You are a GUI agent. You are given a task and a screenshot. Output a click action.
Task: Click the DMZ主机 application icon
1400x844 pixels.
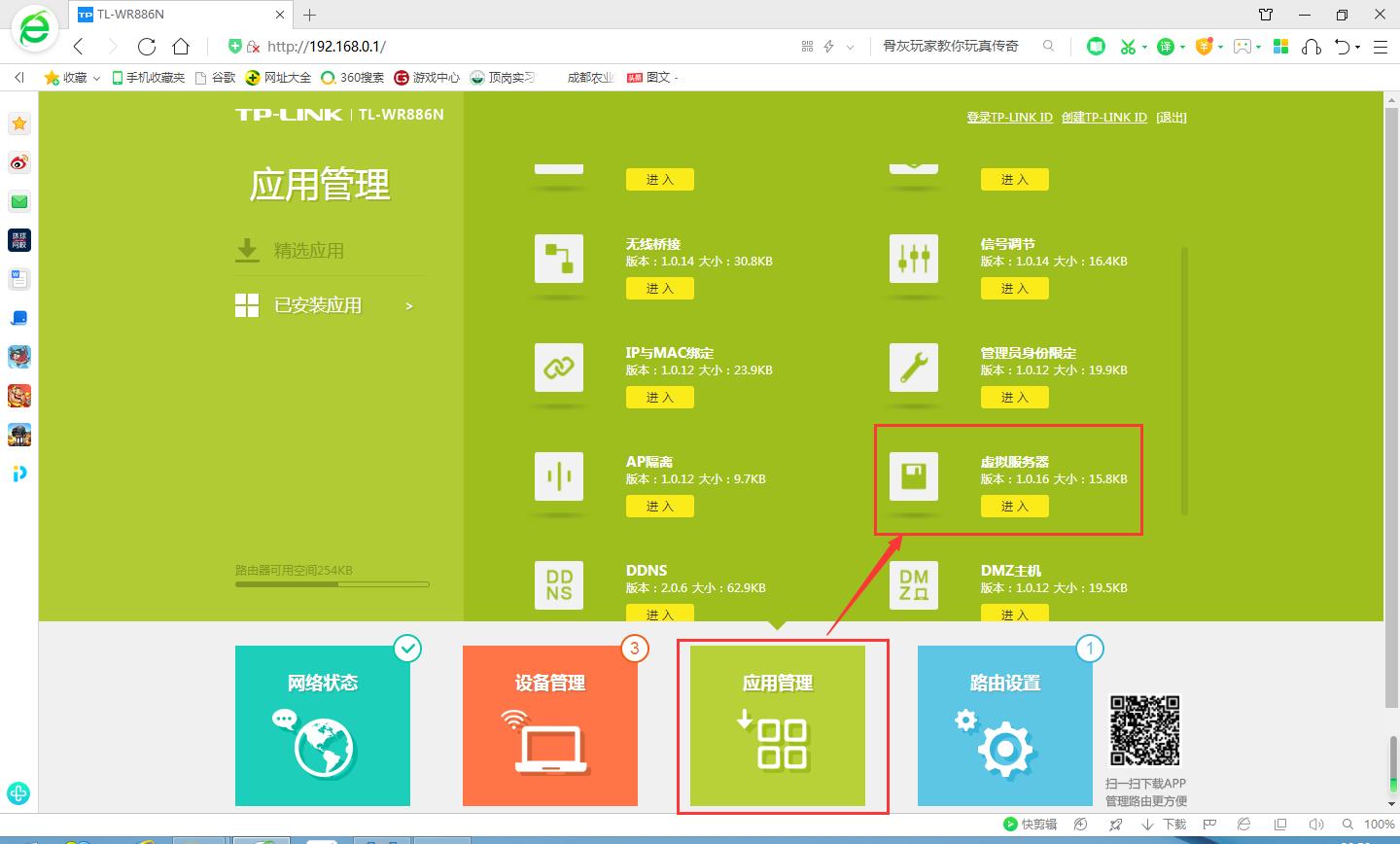coord(913,584)
